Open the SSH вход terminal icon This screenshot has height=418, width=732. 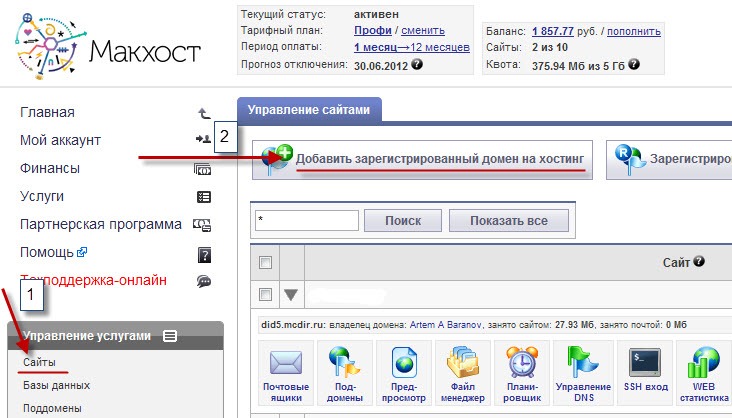[x=645, y=362]
